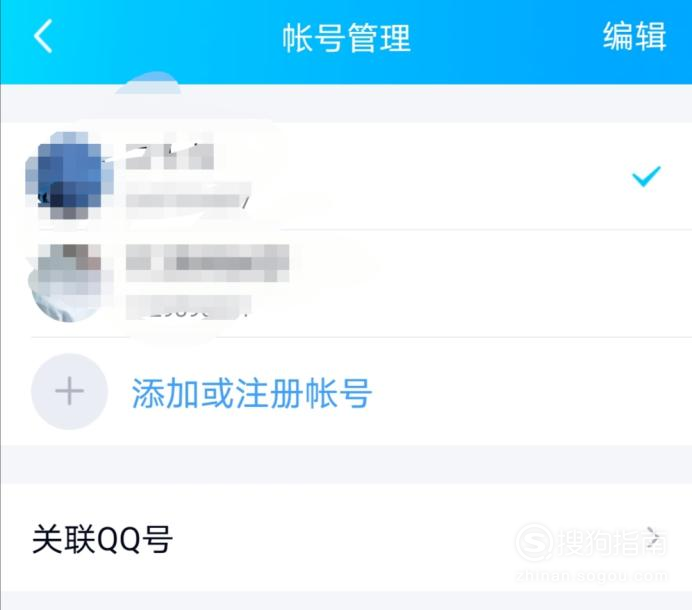Tap the blue checkmark on first account

tap(647, 176)
